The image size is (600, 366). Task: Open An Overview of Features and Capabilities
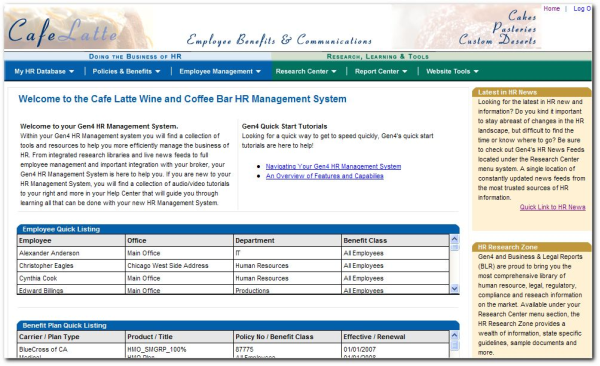(x=324, y=176)
